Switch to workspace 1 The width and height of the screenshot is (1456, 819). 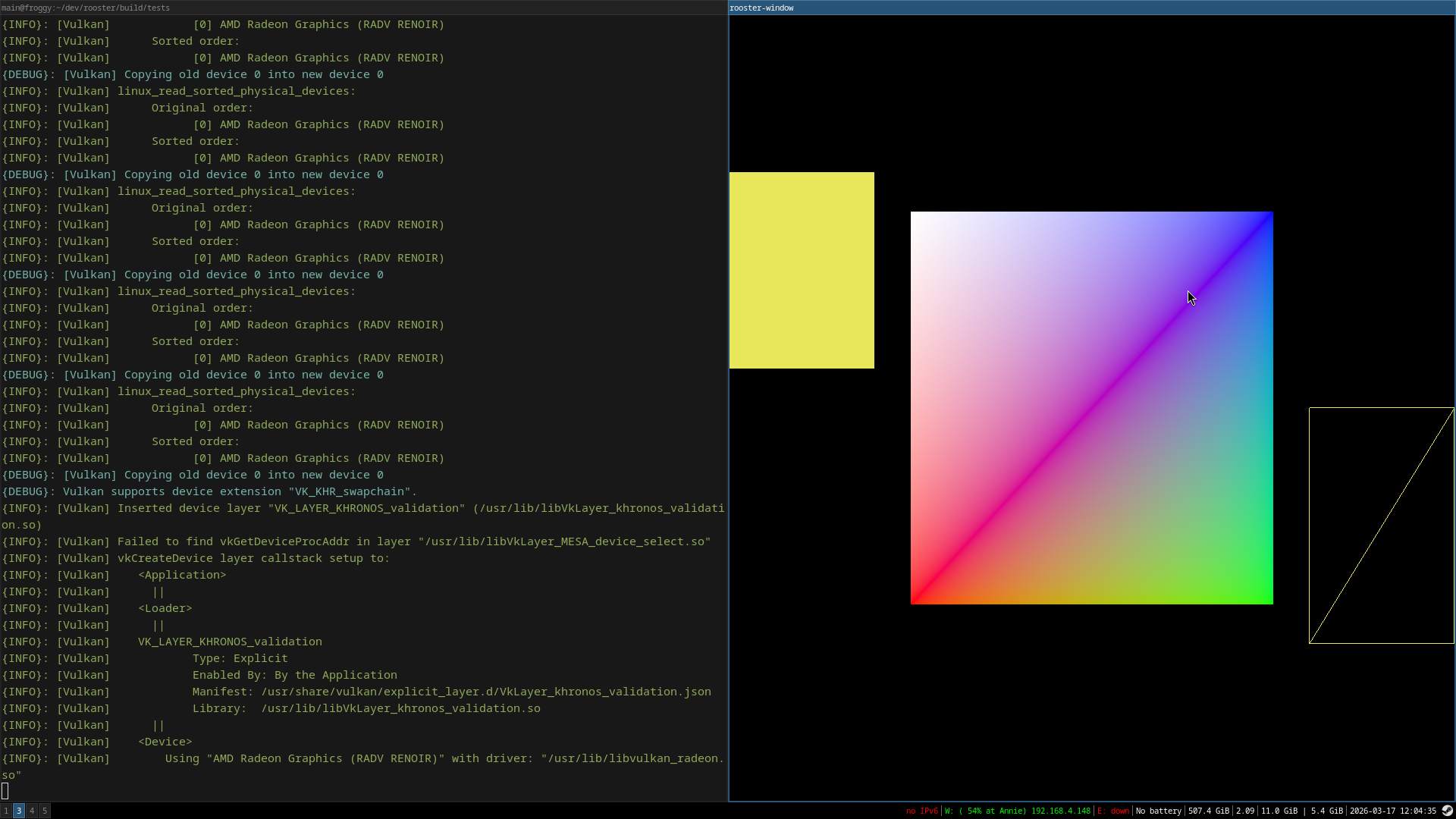click(6, 811)
